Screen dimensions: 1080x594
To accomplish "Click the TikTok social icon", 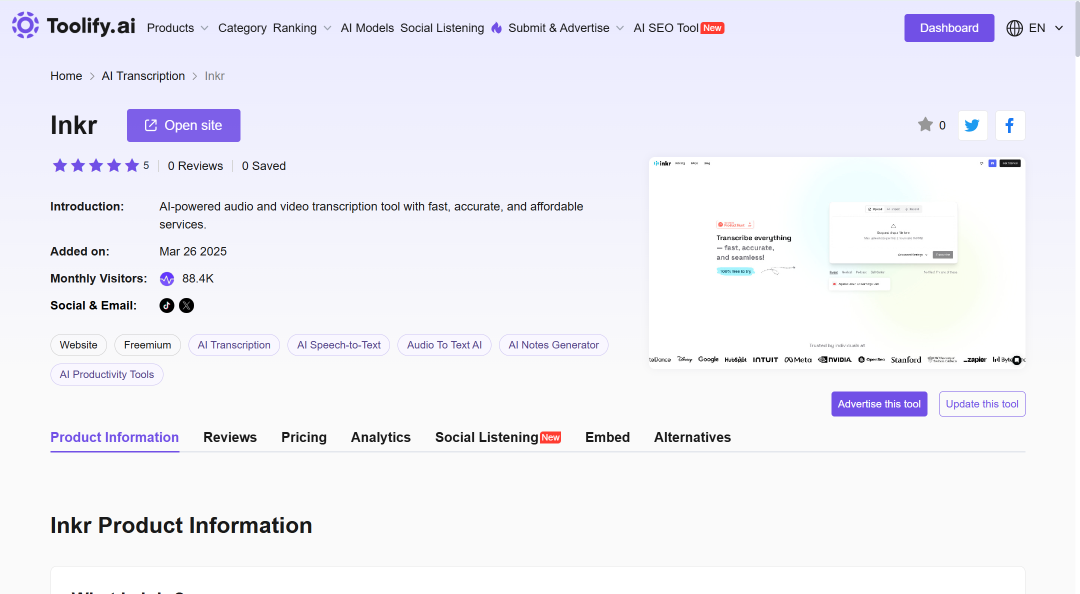I will click(x=167, y=305).
